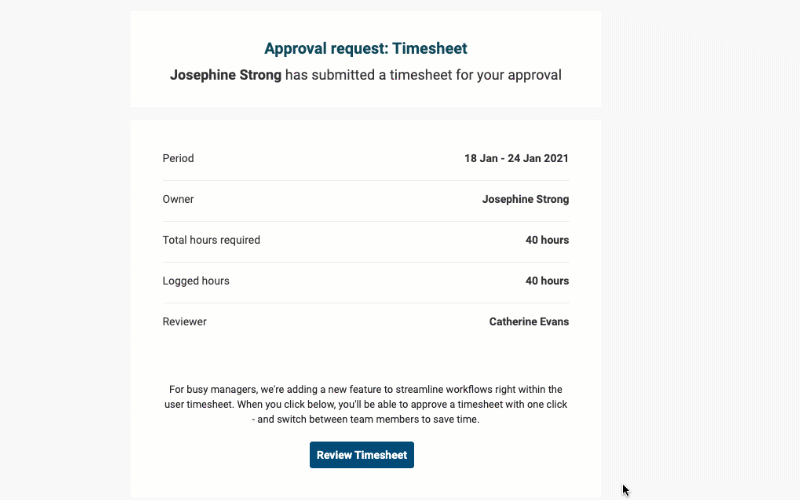Click the 'Logged hours' label
The image size is (800, 500).
196,281
